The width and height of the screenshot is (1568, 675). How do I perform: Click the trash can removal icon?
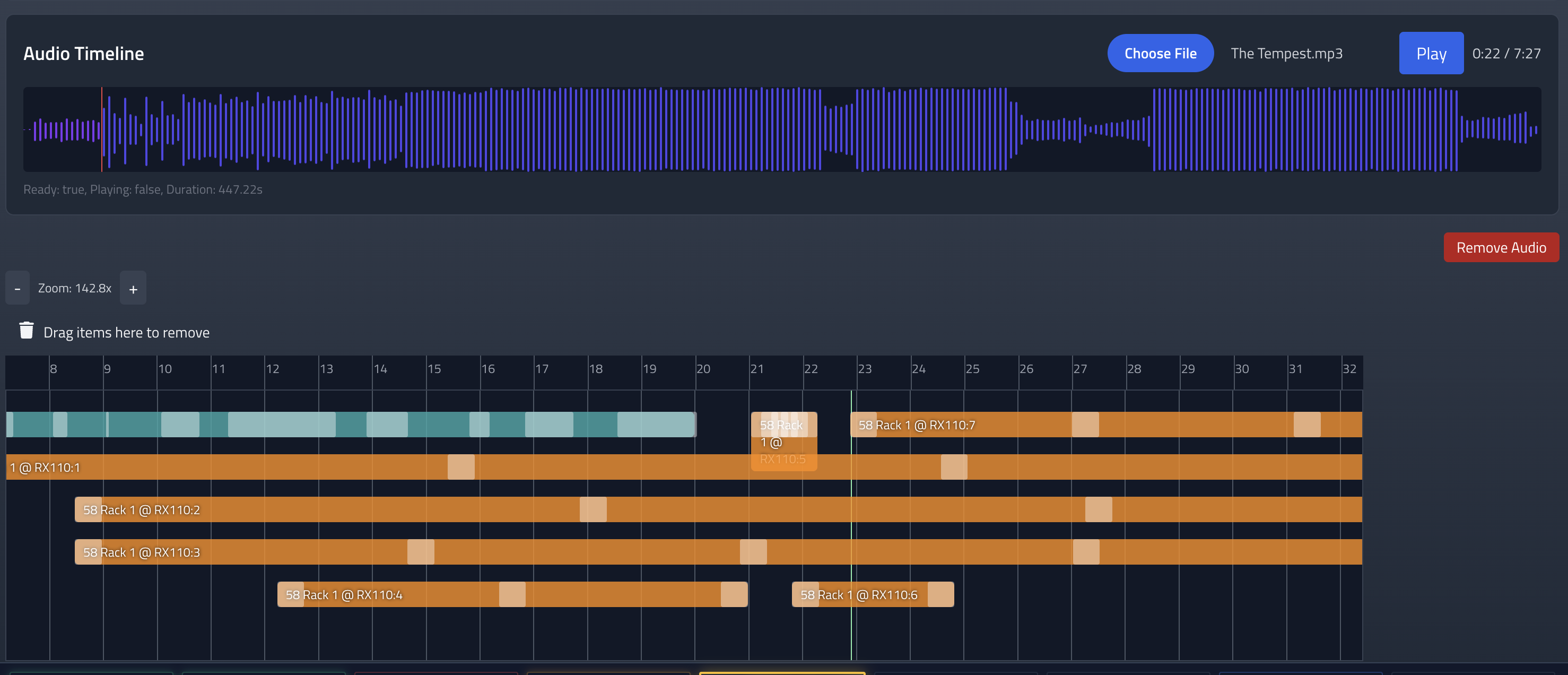tap(26, 331)
